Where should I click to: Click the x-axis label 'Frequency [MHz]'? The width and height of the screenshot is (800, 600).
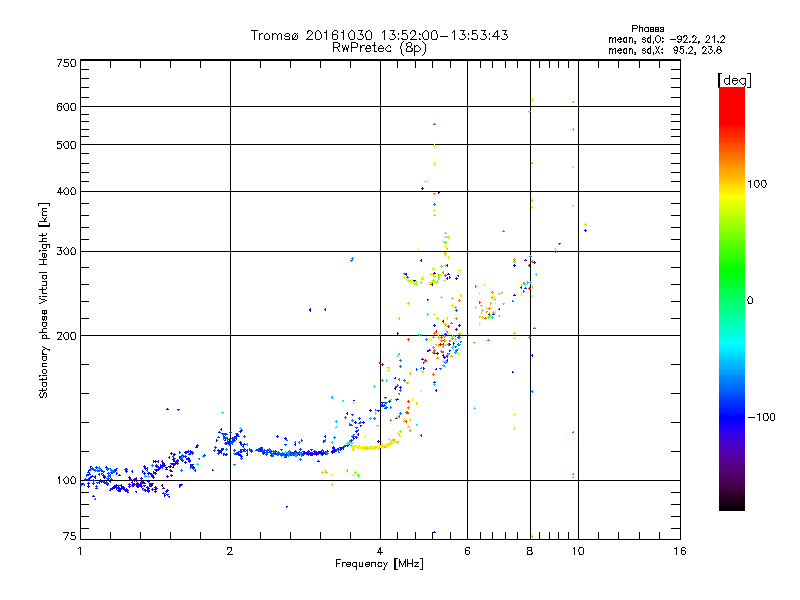pyautogui.click(x=379, y=564)
